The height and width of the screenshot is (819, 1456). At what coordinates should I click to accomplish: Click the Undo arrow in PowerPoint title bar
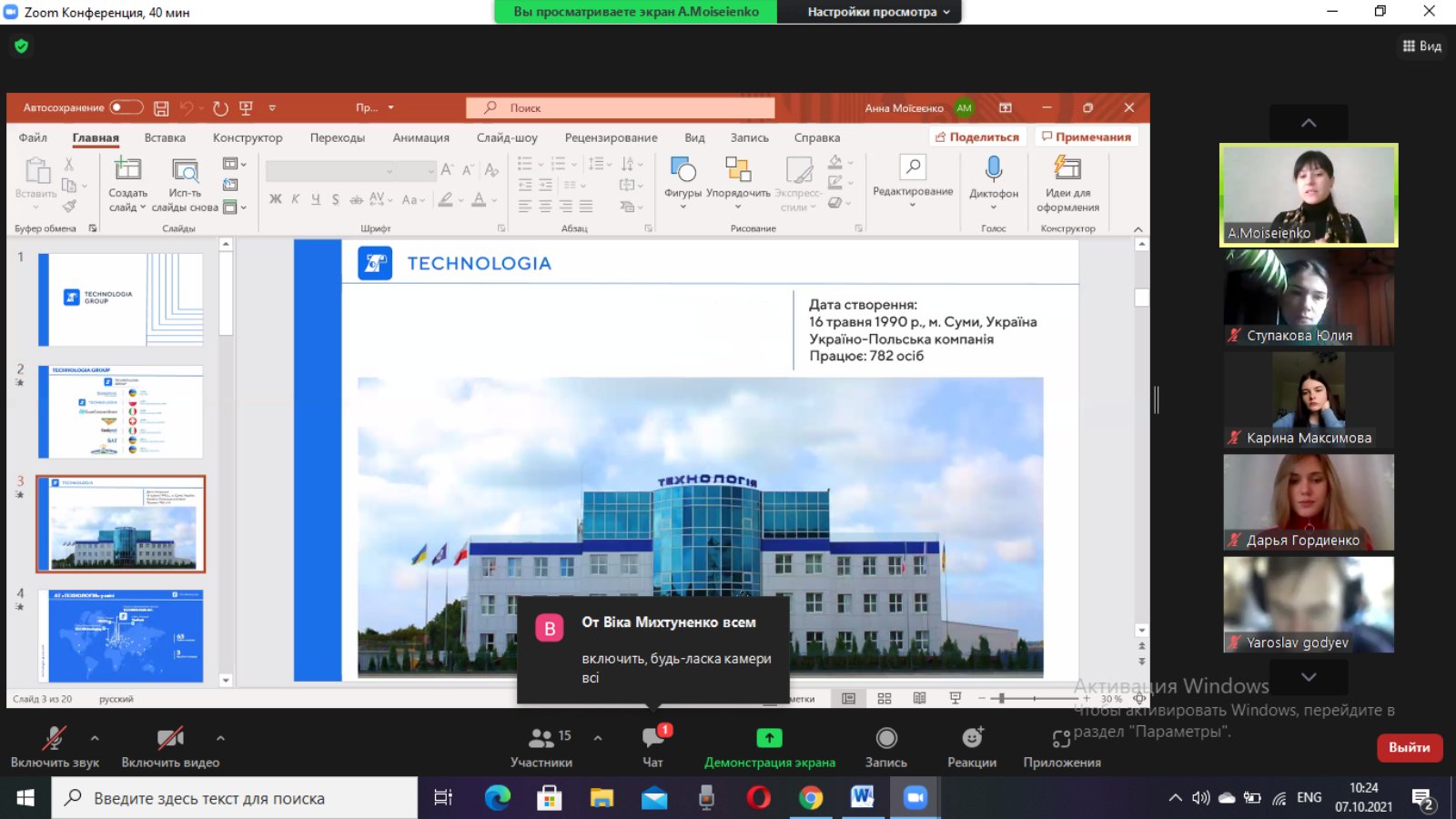pyautogui.click(x=187, y=108)
